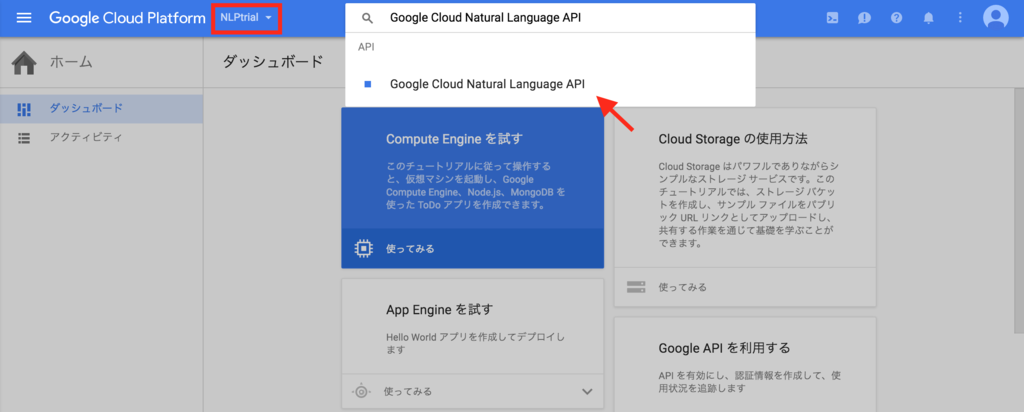Click the ホーム label in sidebar header
Screen dimensions: 1024x412
pyautogui.click(x=71, y=63)
